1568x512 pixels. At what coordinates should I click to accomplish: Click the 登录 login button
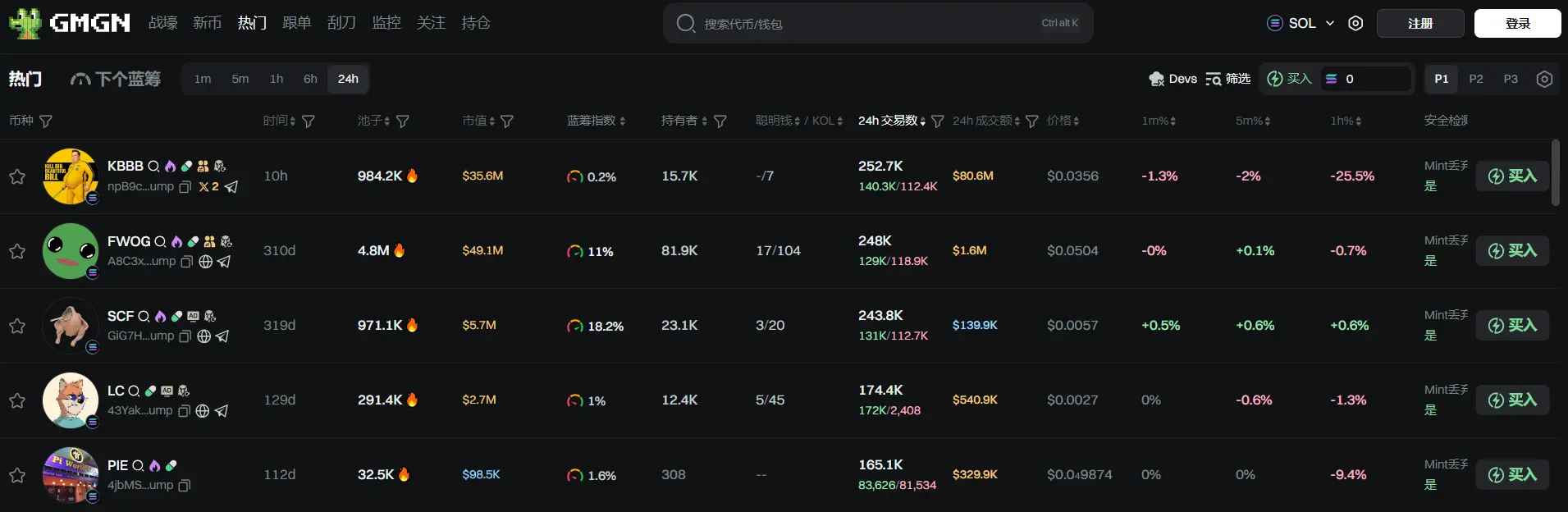coord(1517,24)
